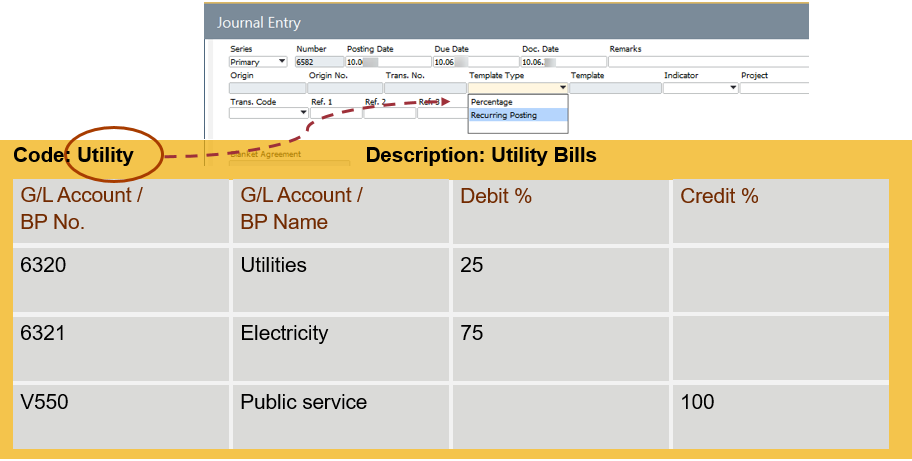Click the G/L Account / BP Name header
The image size is (912, 461).
pos(341,211)
